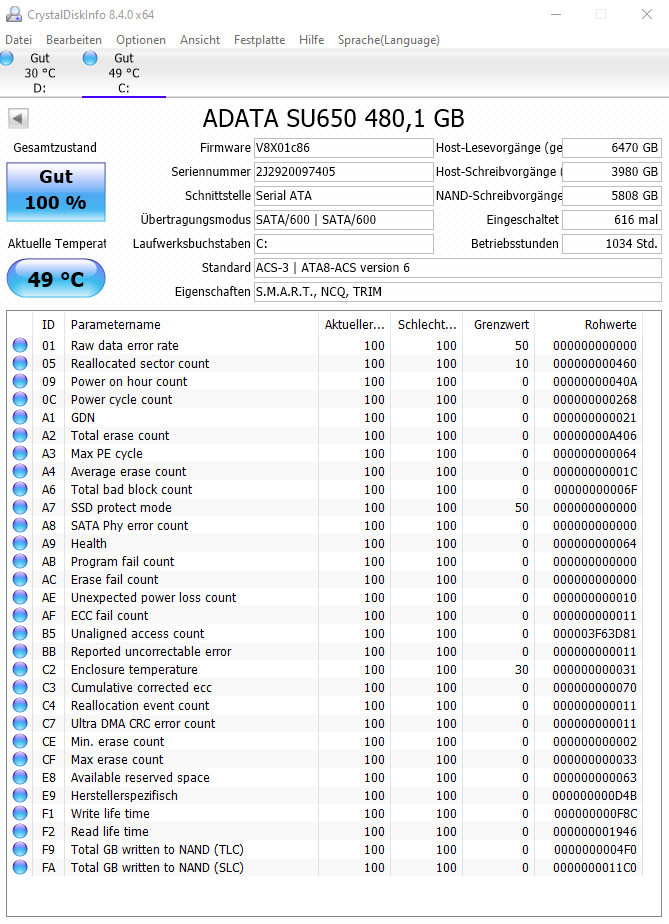Click the Firmware field V8X01c86

[x=344, y=148]
